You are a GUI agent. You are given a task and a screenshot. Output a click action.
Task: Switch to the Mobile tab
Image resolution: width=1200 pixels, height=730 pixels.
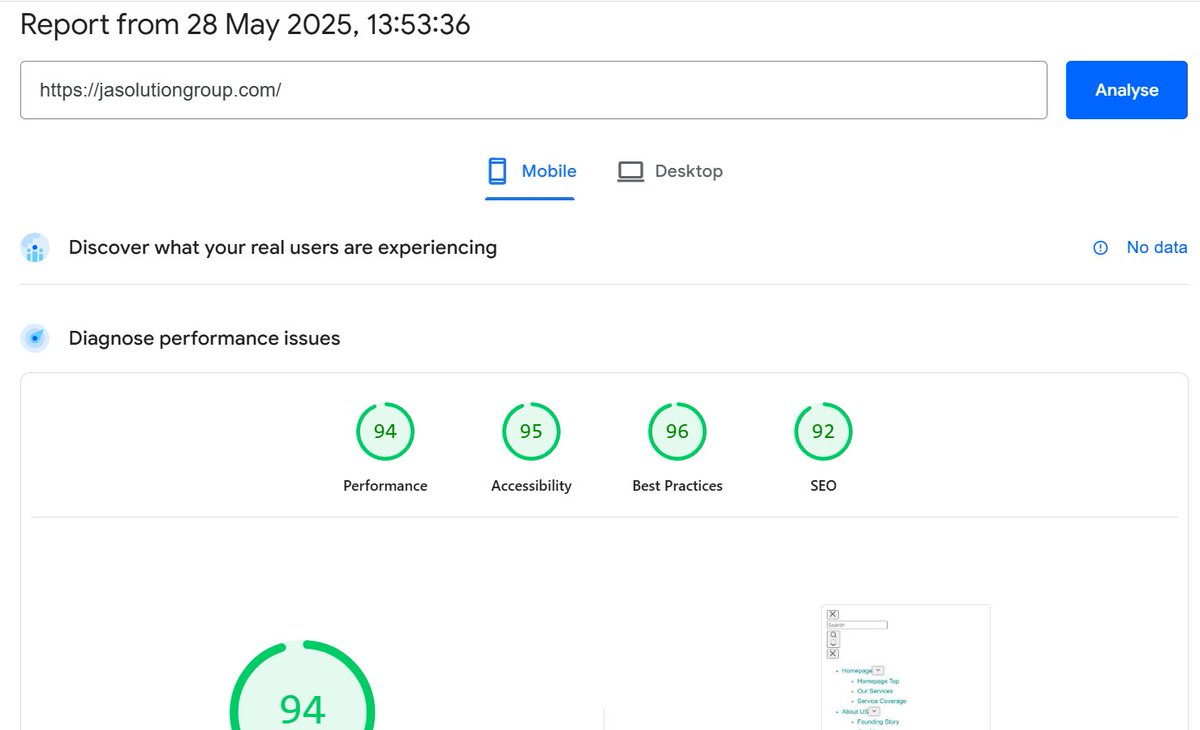pyautogui.click(x=530, y=172)
